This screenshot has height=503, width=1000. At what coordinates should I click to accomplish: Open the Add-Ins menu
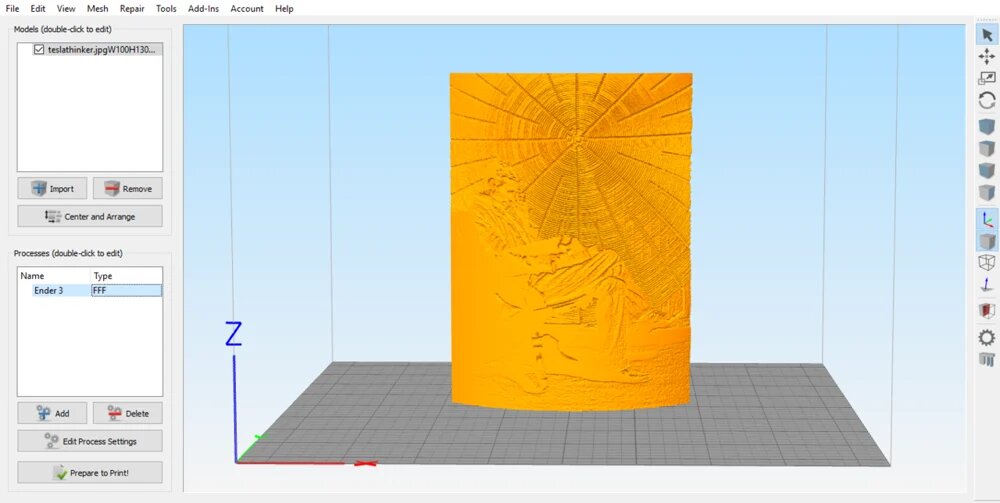point(203,9)
